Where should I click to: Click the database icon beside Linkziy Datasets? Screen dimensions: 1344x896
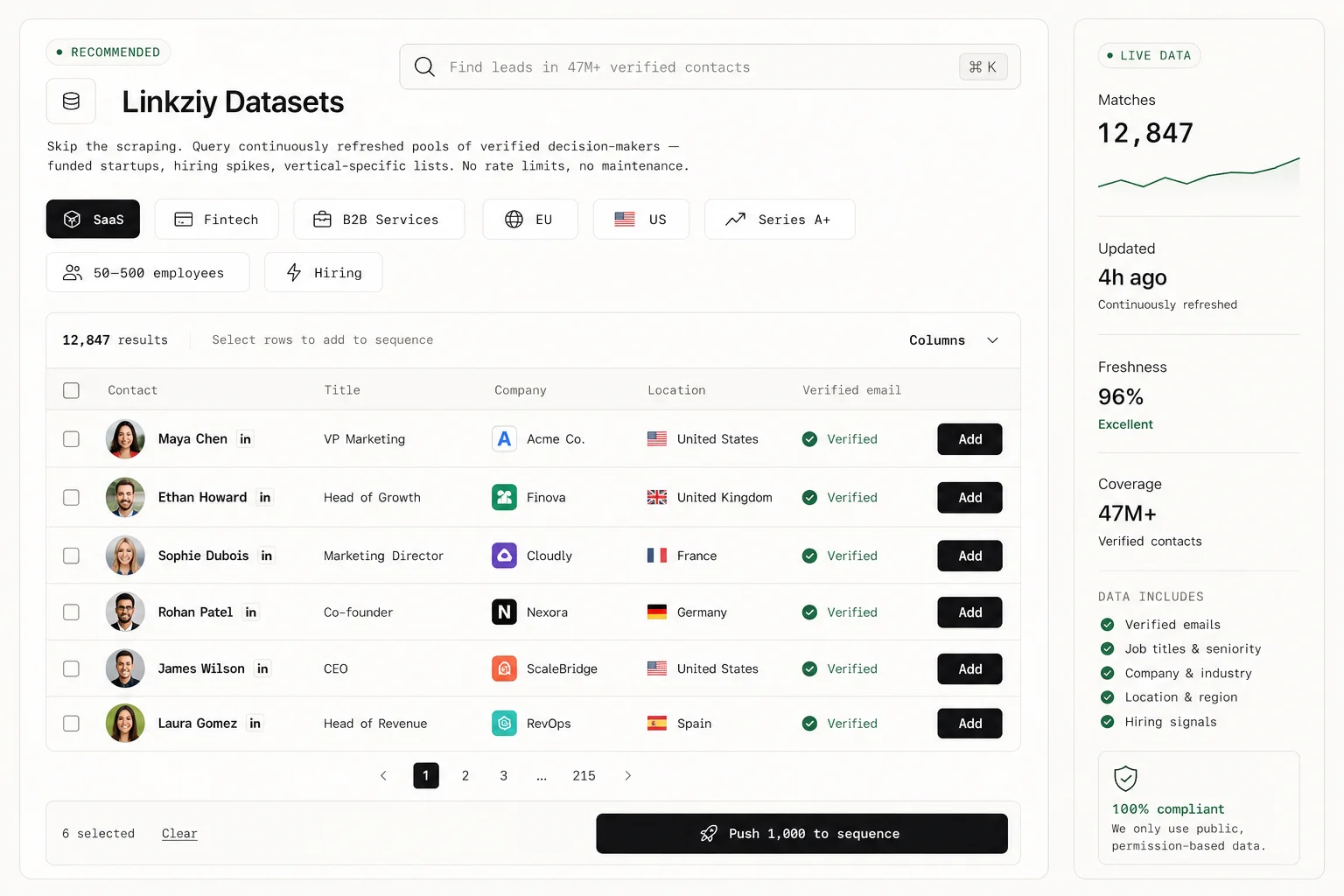71,101
